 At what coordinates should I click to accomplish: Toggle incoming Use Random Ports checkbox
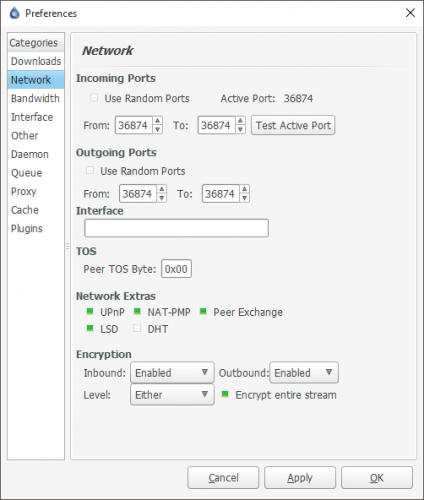(x=94, y=98)
